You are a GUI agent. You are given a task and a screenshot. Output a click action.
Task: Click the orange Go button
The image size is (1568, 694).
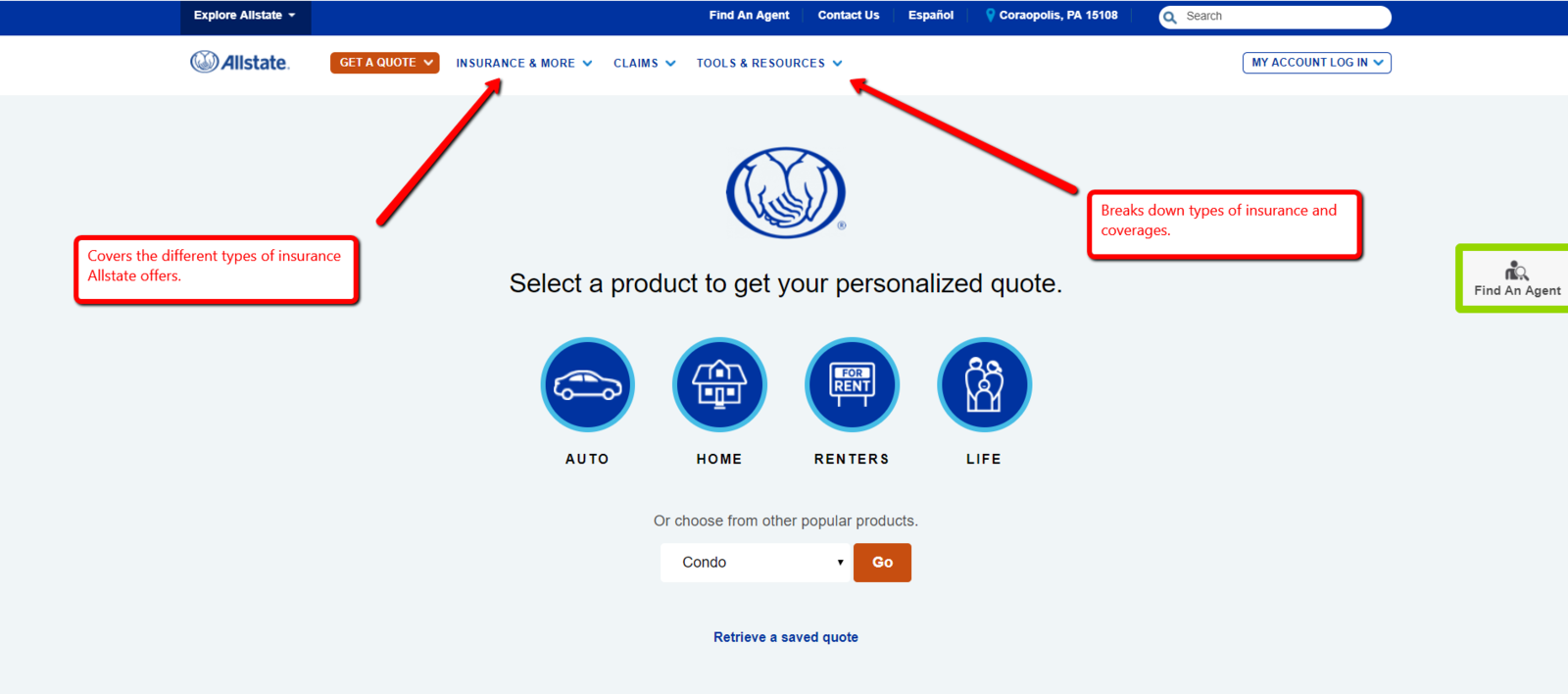882,563
